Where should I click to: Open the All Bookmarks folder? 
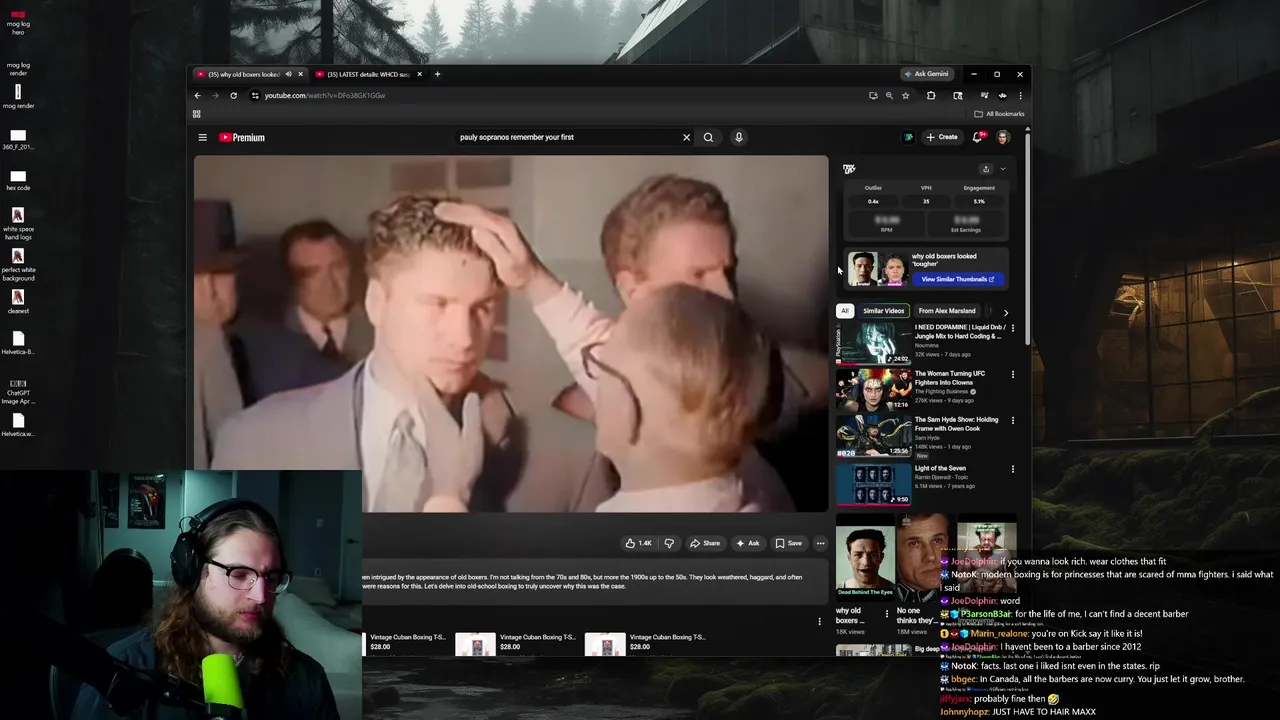(x=1000, y=114)
